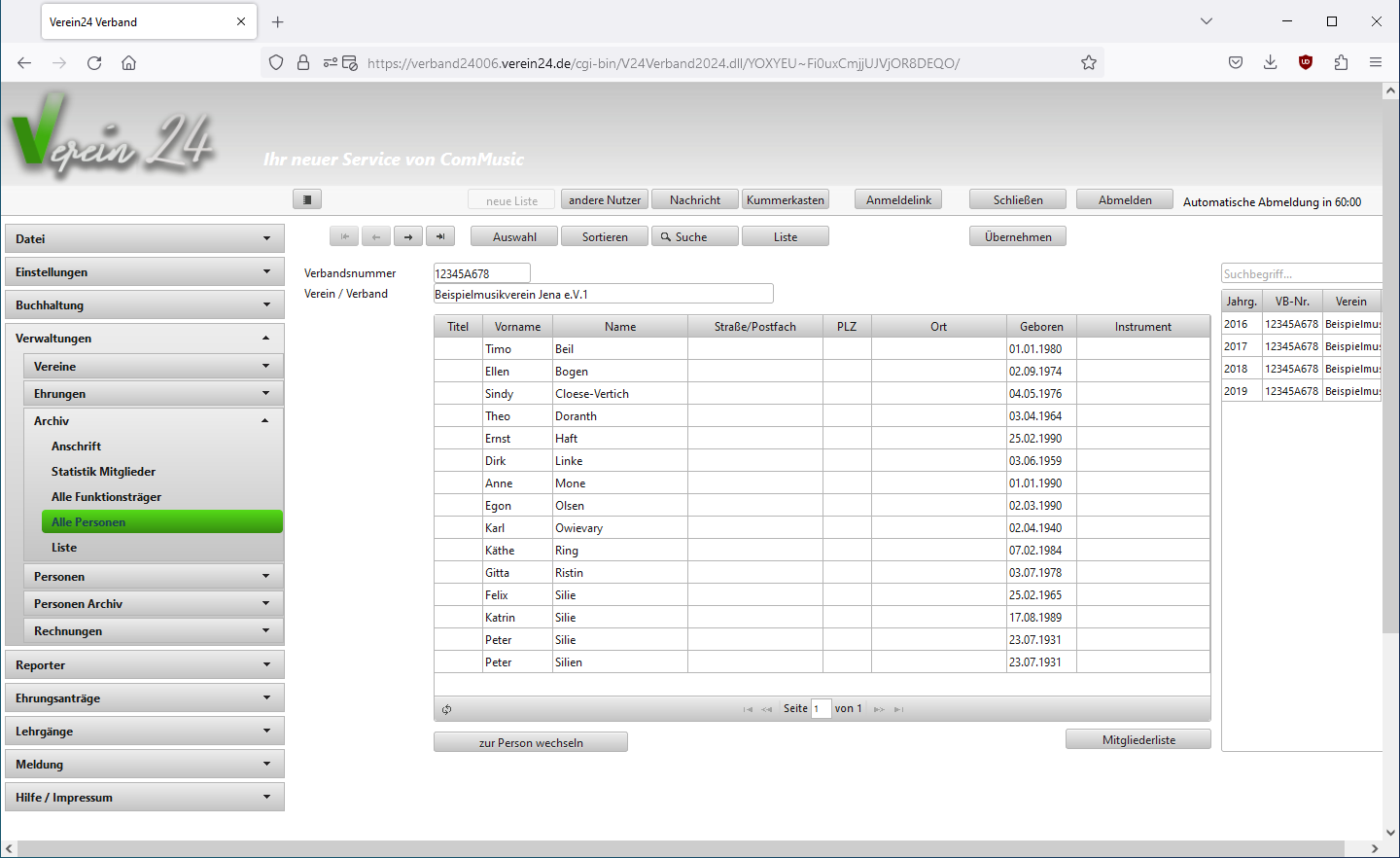Image resolution: width=1400 pixels, height=858 pixels.
Task: Click the Anmeldelink button
Action: (x=899, y=199)
